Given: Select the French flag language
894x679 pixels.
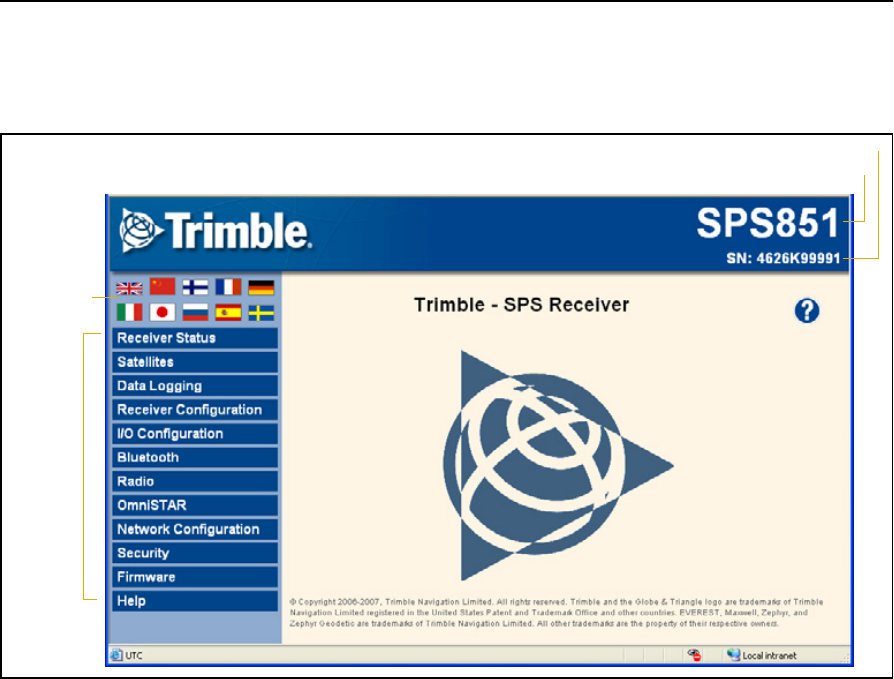Looking at the screenshot, I should (x=228, y=287).
